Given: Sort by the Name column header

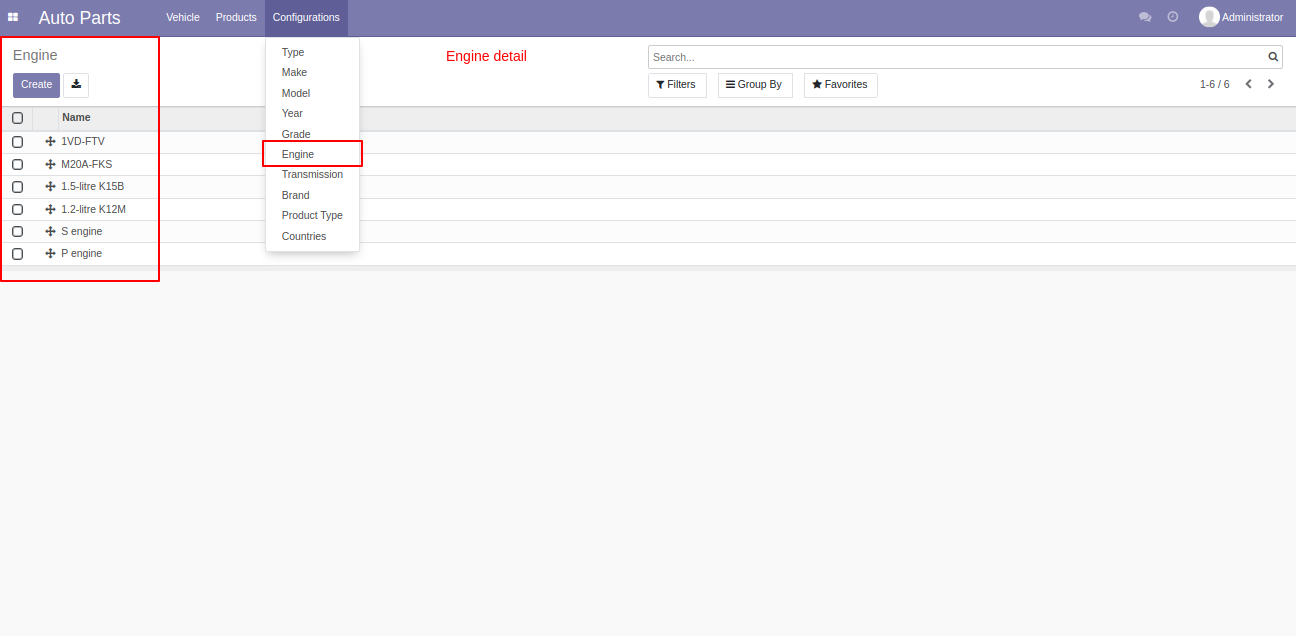Looking at the screenshot, I should point(76,118).
